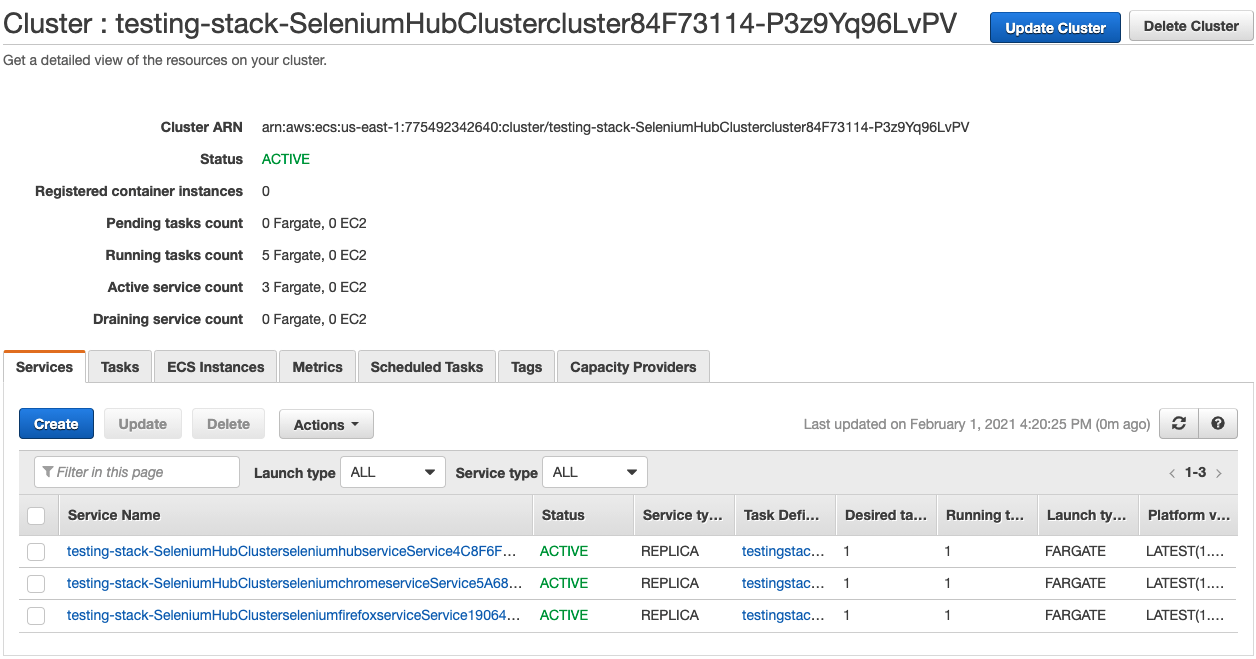This screenshot has height=659, width=1256.
Task: Open the help question mark icon
Action: pyautogui.click(x=1218, y=424)
